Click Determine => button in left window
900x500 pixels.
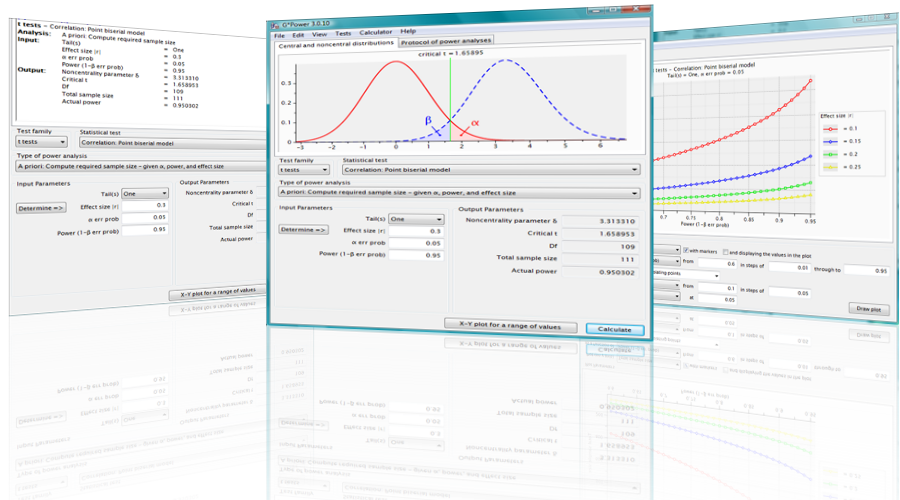41,208
